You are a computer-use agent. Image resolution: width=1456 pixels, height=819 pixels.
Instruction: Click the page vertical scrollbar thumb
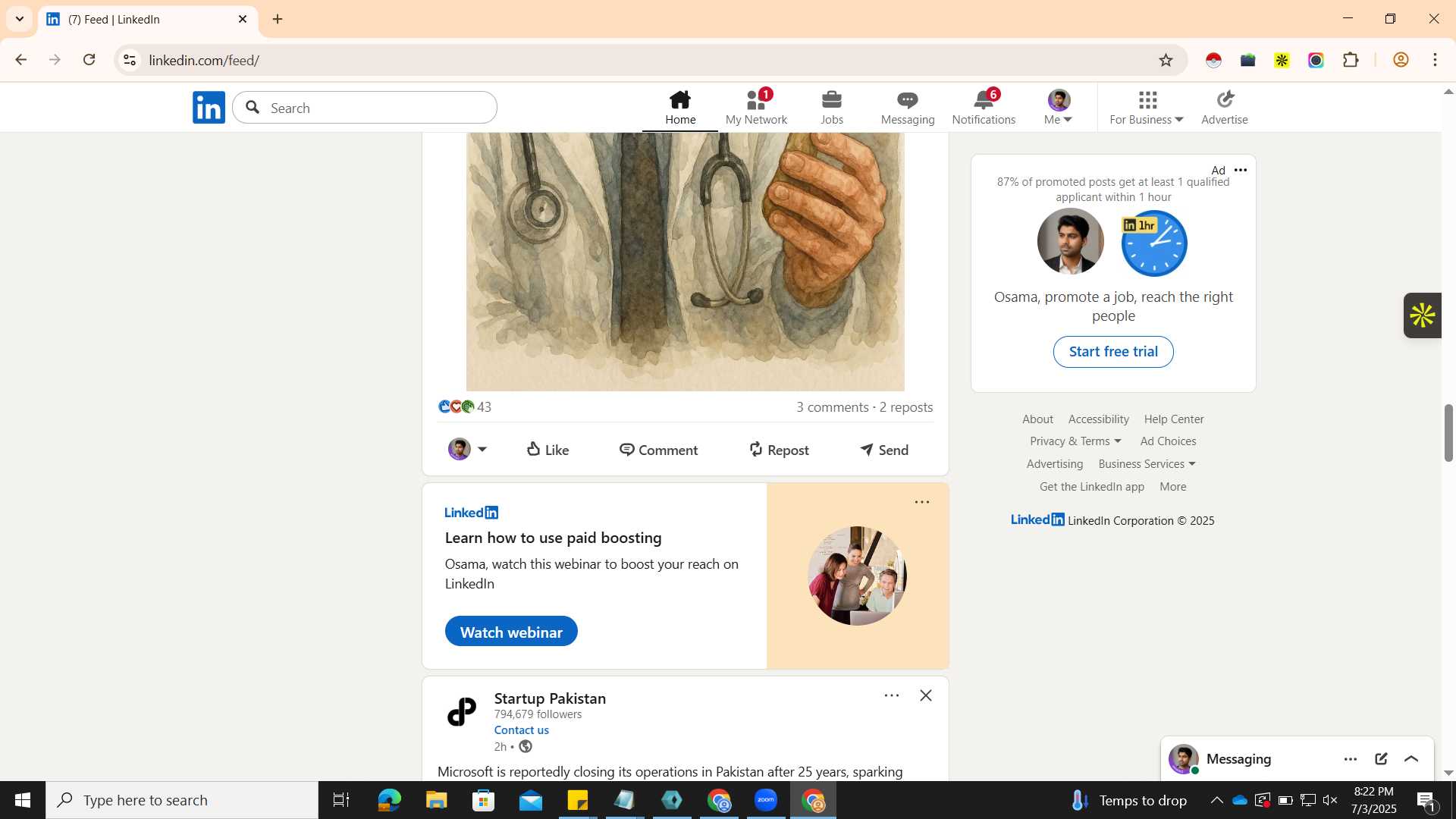[x=1448, y=433]
